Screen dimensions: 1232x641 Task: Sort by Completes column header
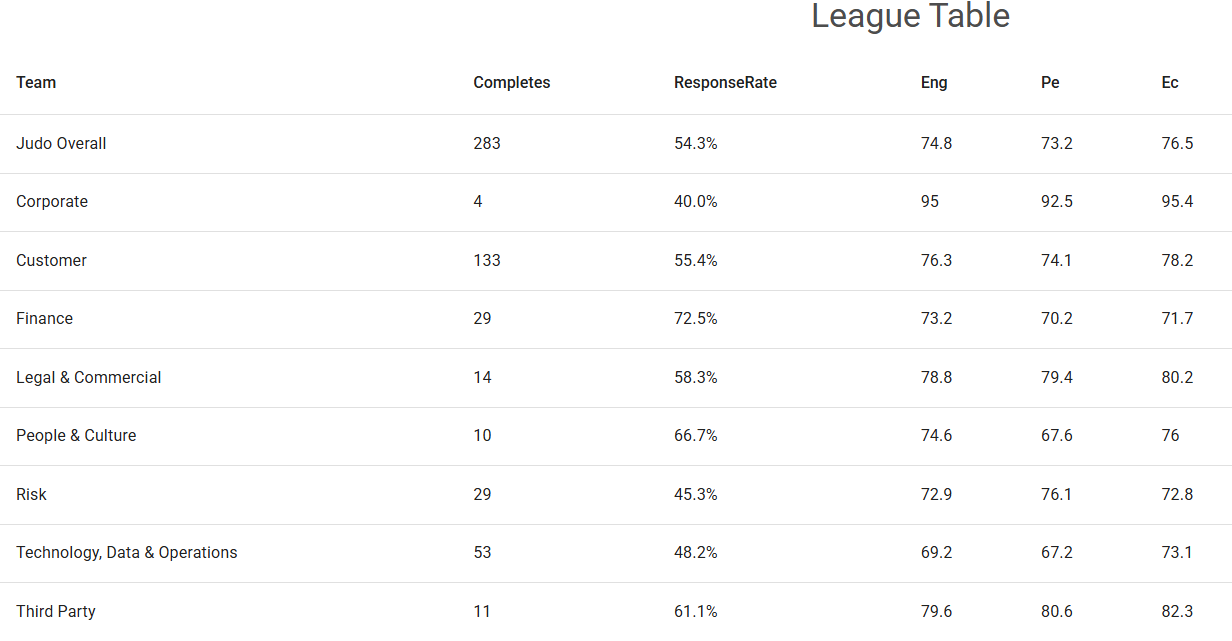[x=511, y=83]
